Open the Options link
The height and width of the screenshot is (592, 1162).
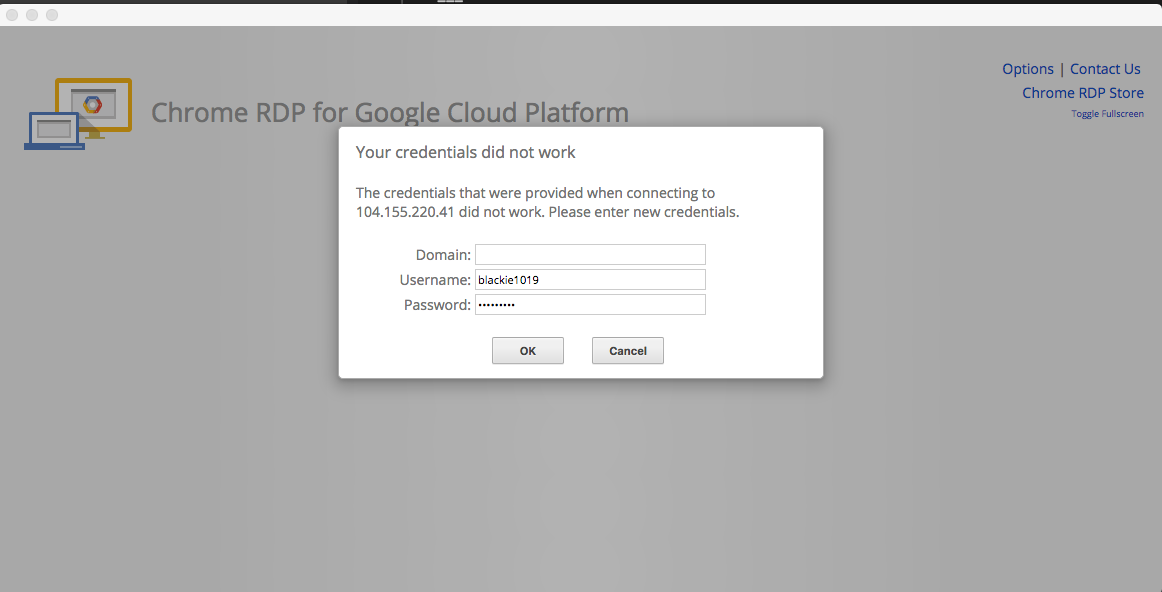coord(1028,69)
